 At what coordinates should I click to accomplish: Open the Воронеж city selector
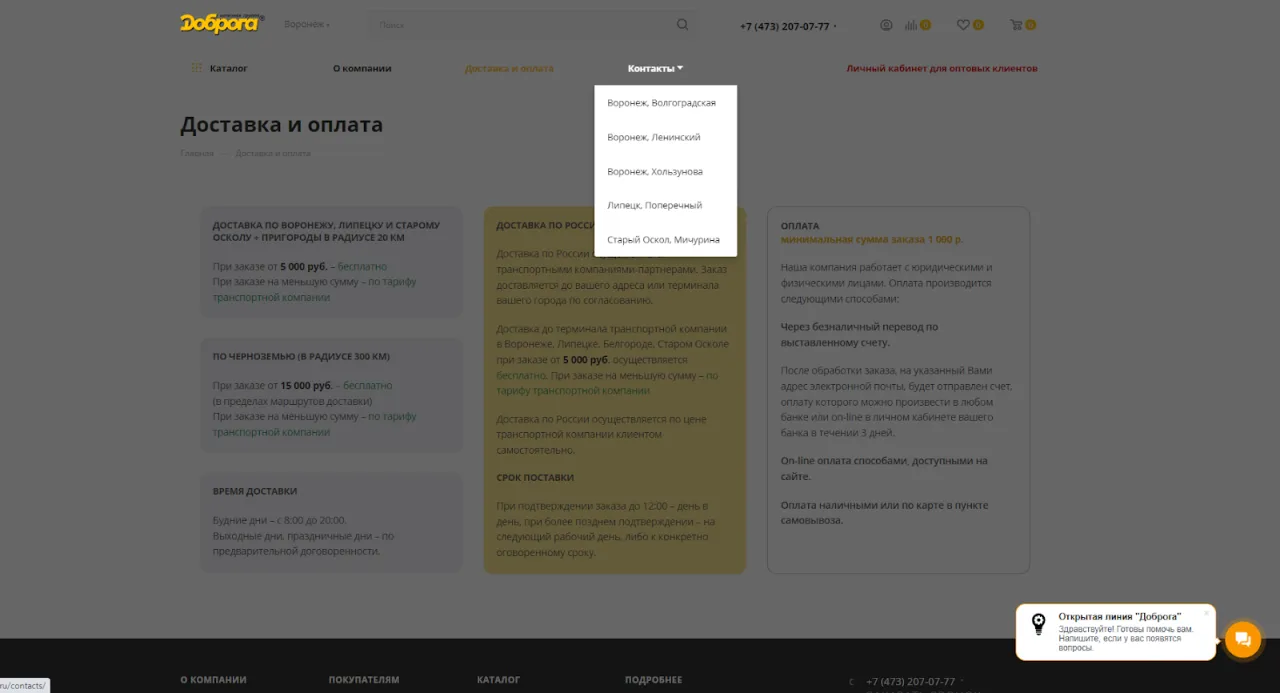click(305, 23)
